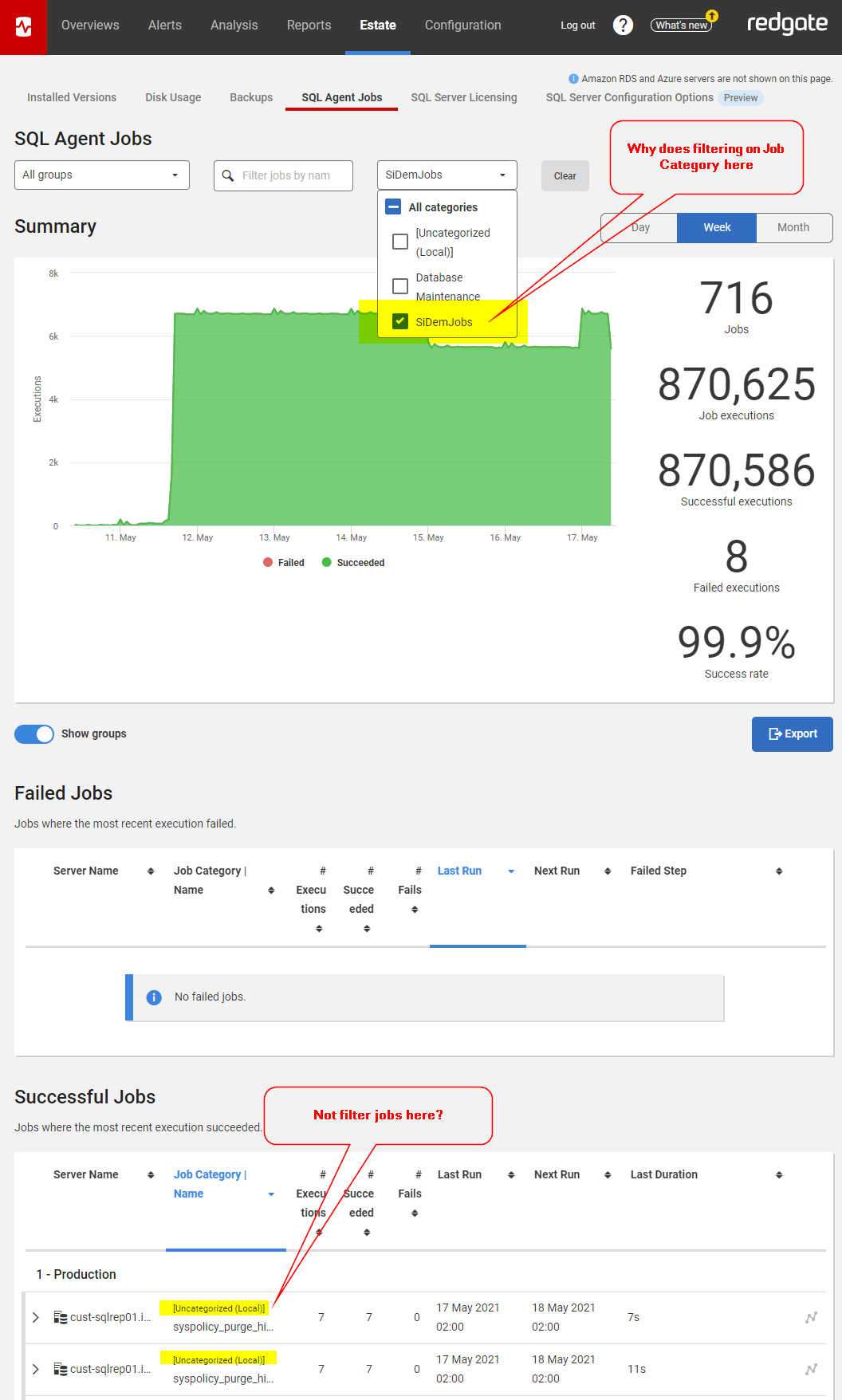Open the Analysis menu
Image resolution: width=842 pixels, height=1400 pixels.
click(x=234, y=26)
